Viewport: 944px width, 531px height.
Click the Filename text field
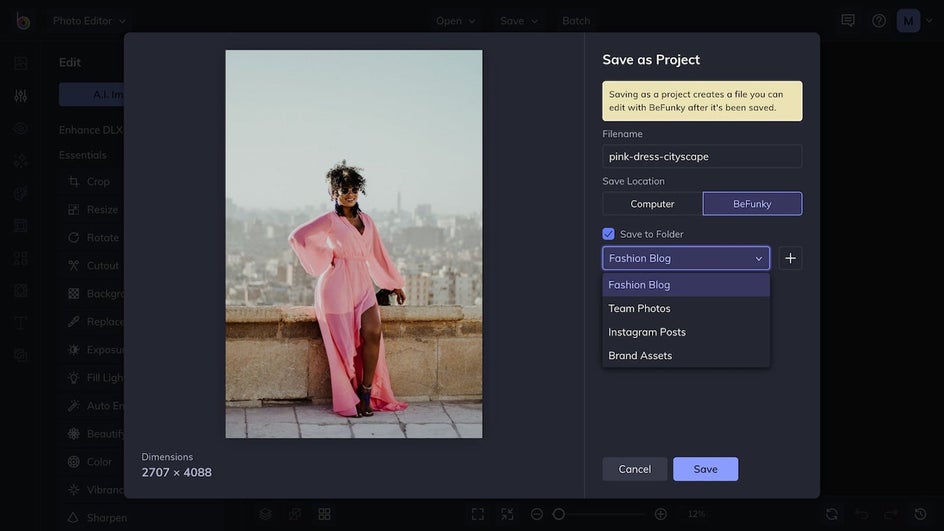[x=702, y=156]
